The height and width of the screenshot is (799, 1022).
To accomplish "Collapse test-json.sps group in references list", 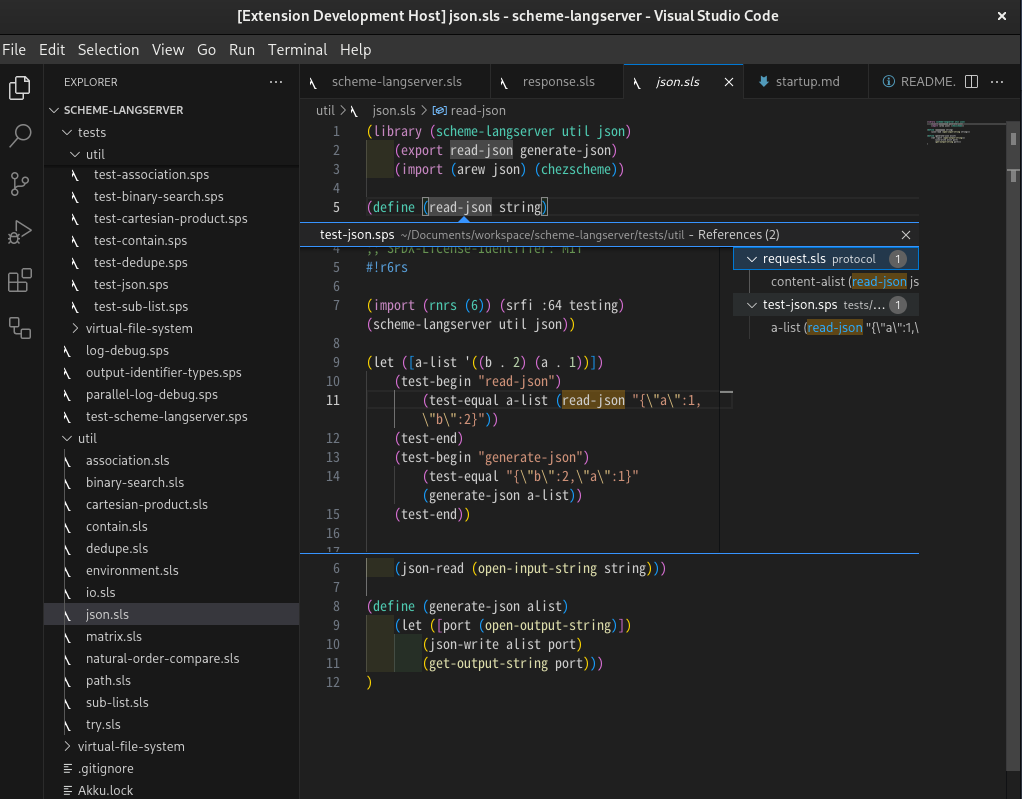I will click(752, 305).
